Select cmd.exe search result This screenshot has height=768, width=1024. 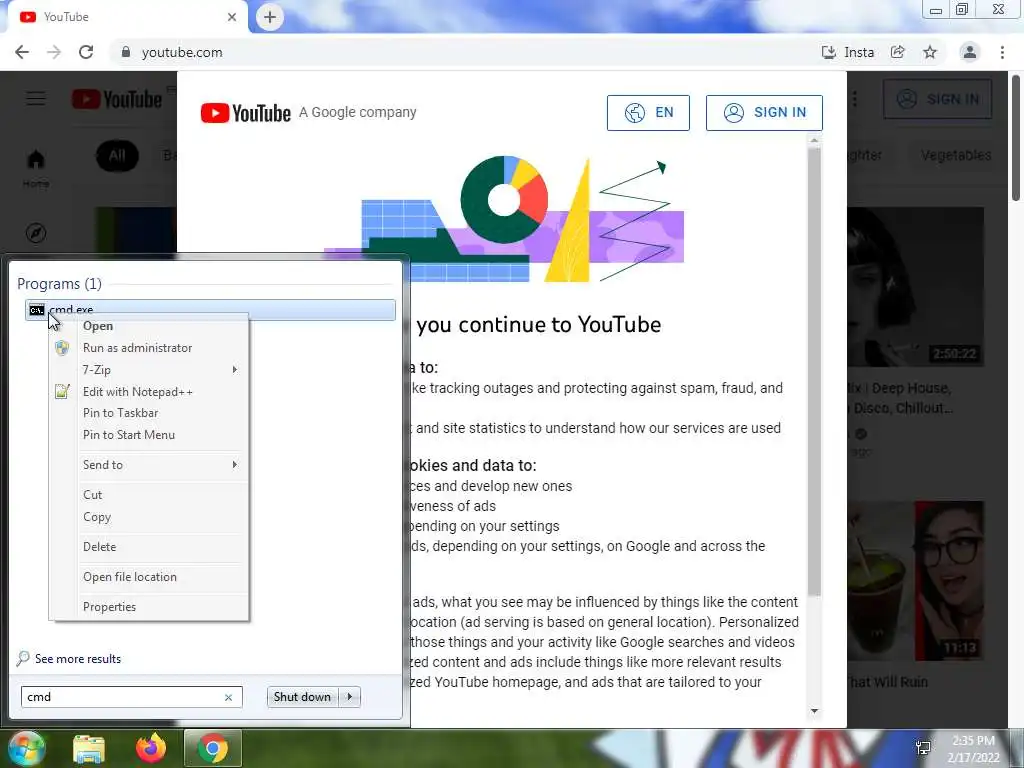(x=210, y=310)
